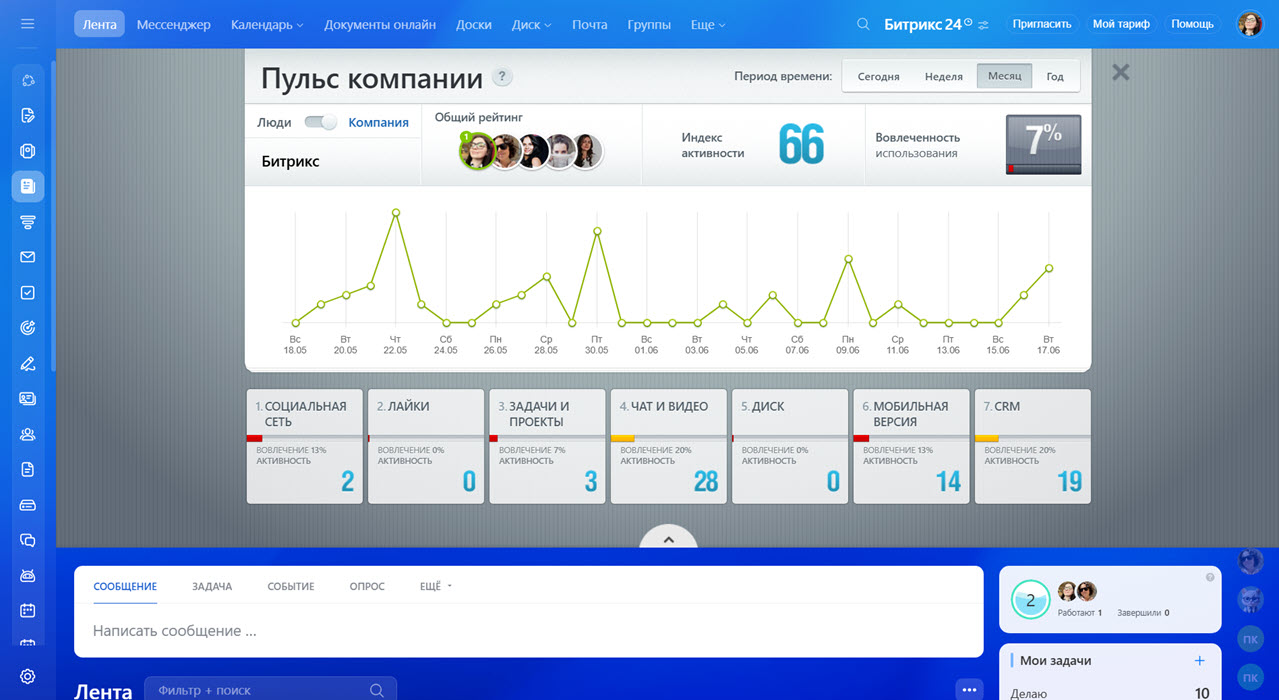
Task: Click the search magnifier in the top bar
Action: click(x=863, y=24)
